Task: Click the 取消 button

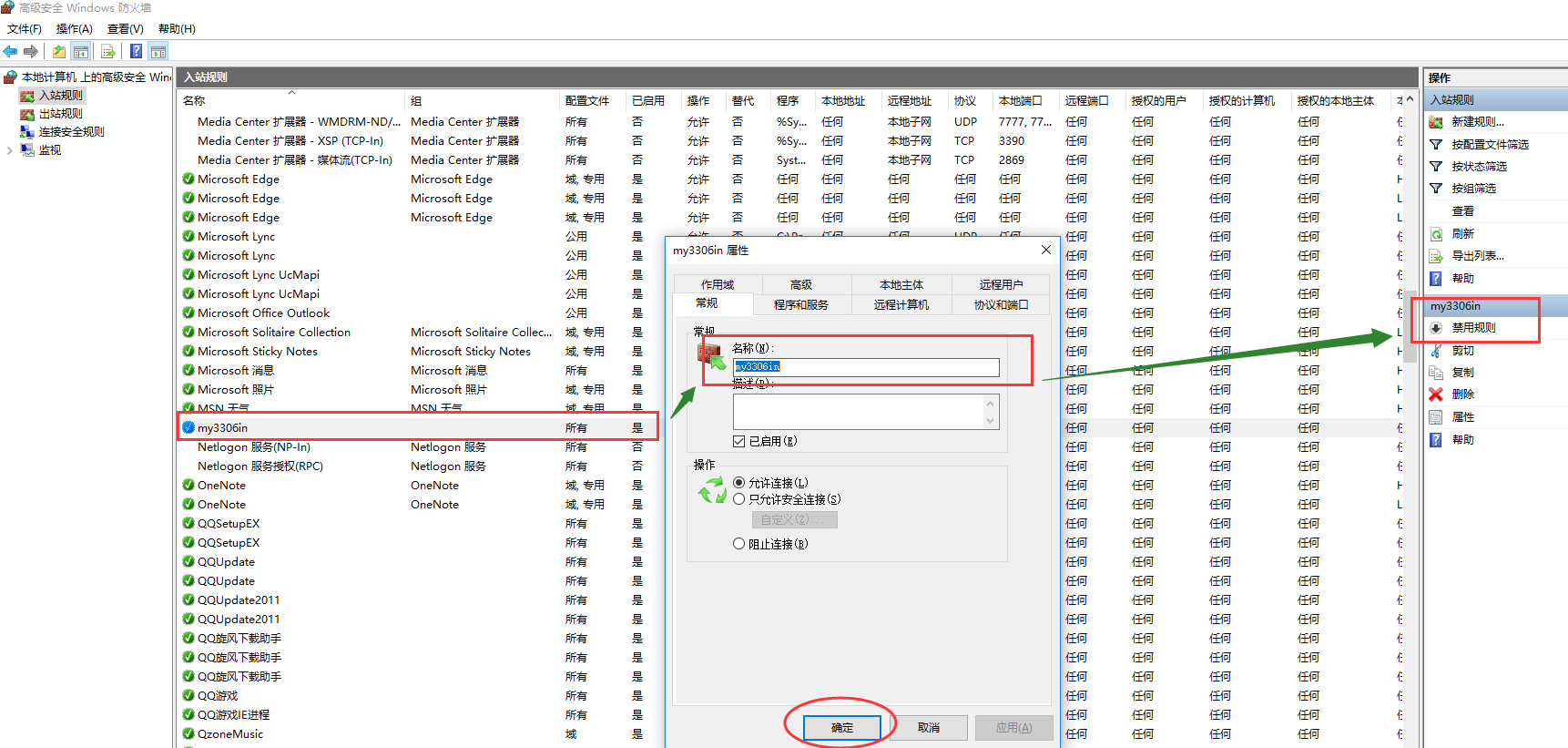Action: coord(929,727)
